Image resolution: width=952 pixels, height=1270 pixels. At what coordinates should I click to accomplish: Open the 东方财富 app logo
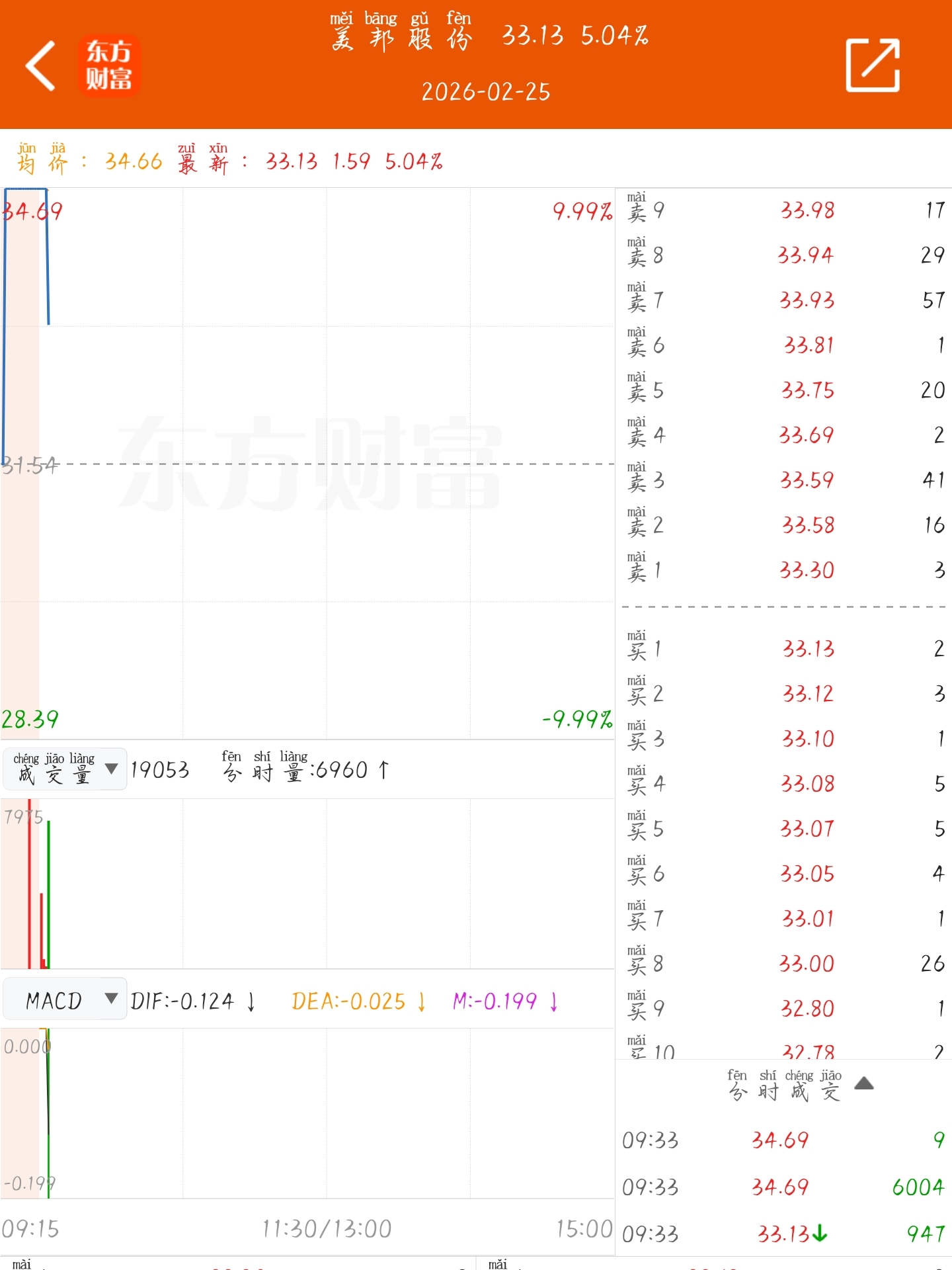click(x=109, y=65)
